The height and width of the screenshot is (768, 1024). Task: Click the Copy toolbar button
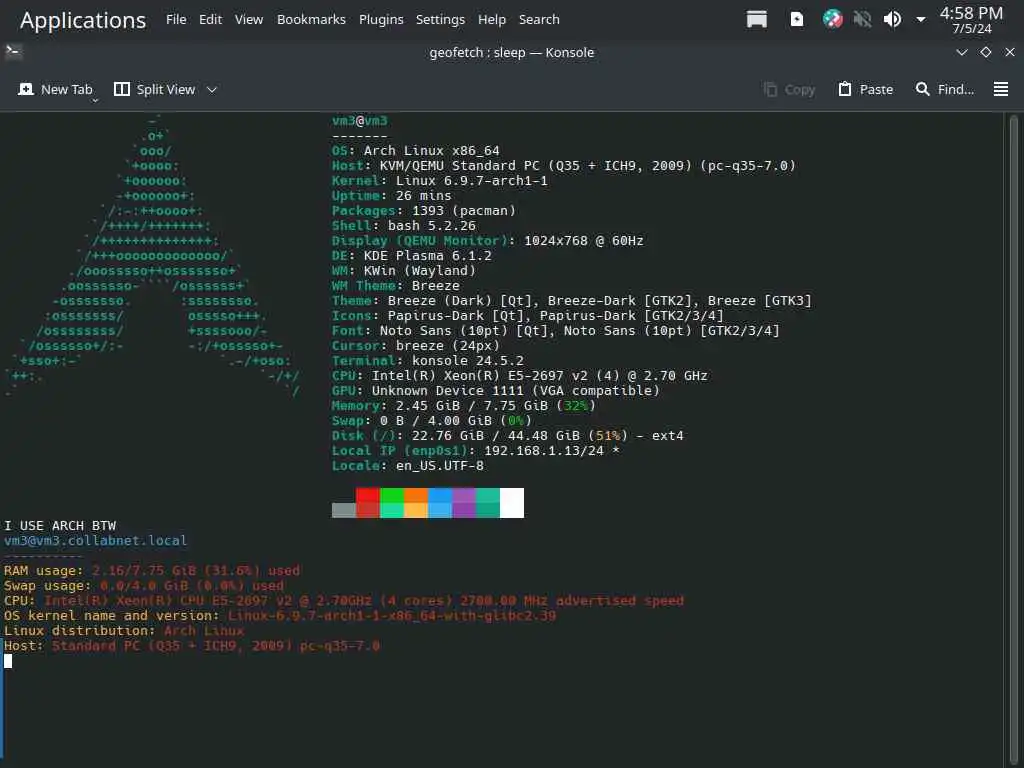(x=790, y=89)
